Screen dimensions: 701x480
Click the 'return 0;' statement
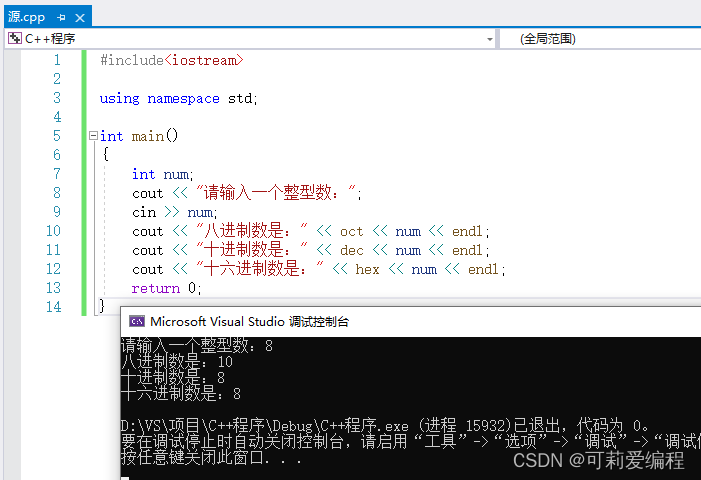166,288
